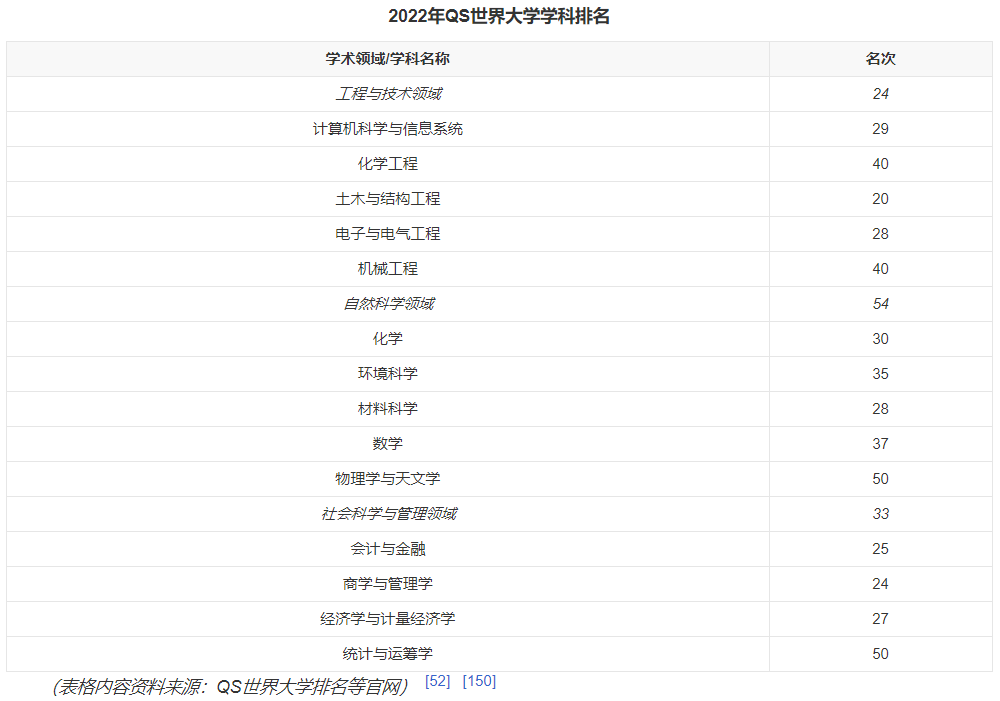Select the 电子与电气工程 cell
The height and width of the screenshot is (701, 1000).
388,234
